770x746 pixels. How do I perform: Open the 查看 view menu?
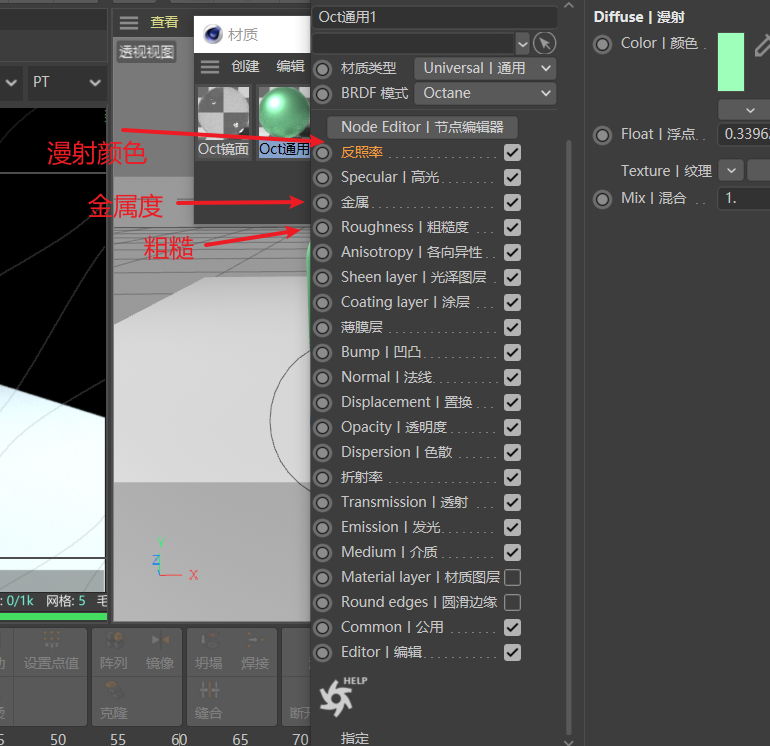[x=165, y=22]
